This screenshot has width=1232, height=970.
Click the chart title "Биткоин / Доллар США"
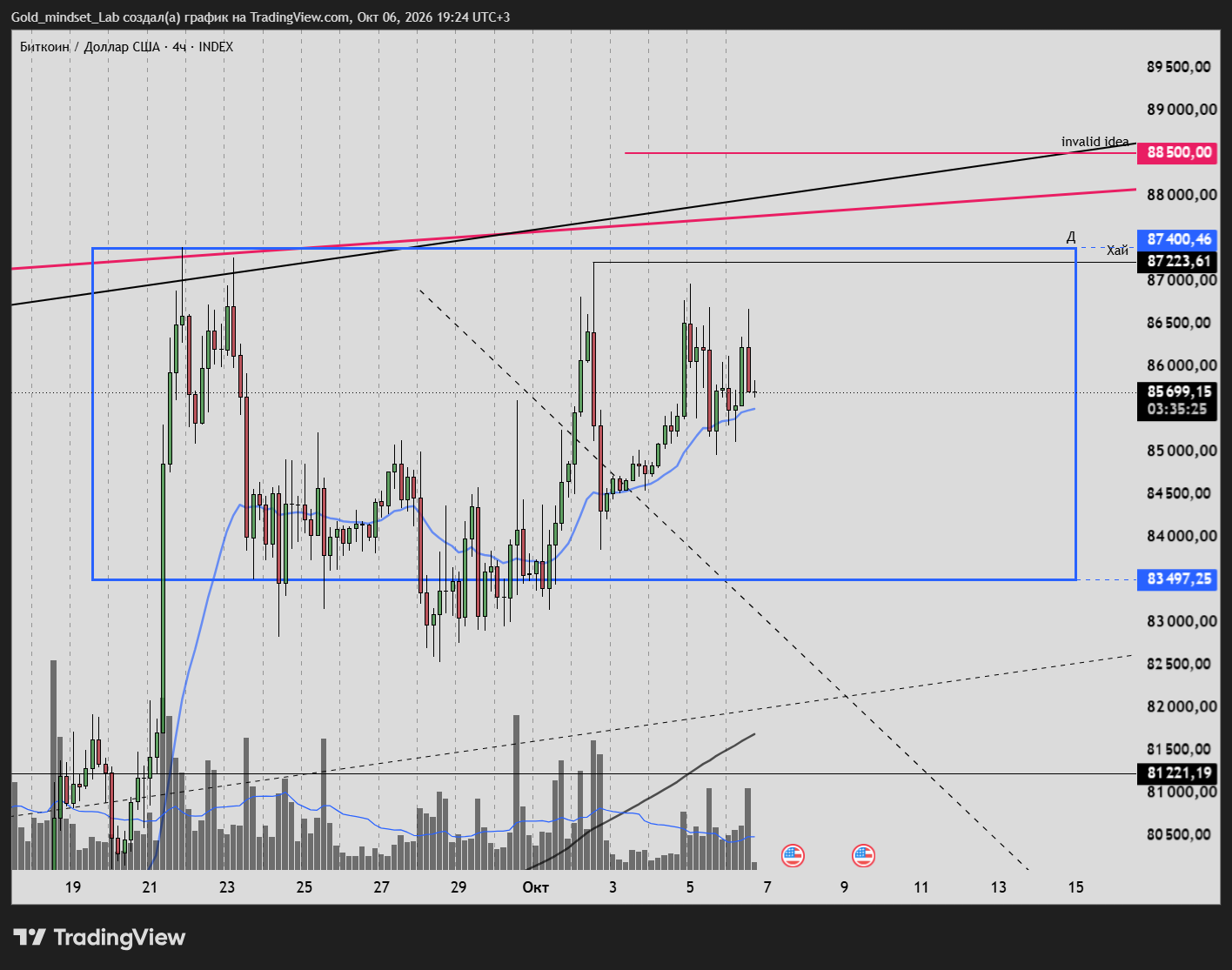coord(90,47)
